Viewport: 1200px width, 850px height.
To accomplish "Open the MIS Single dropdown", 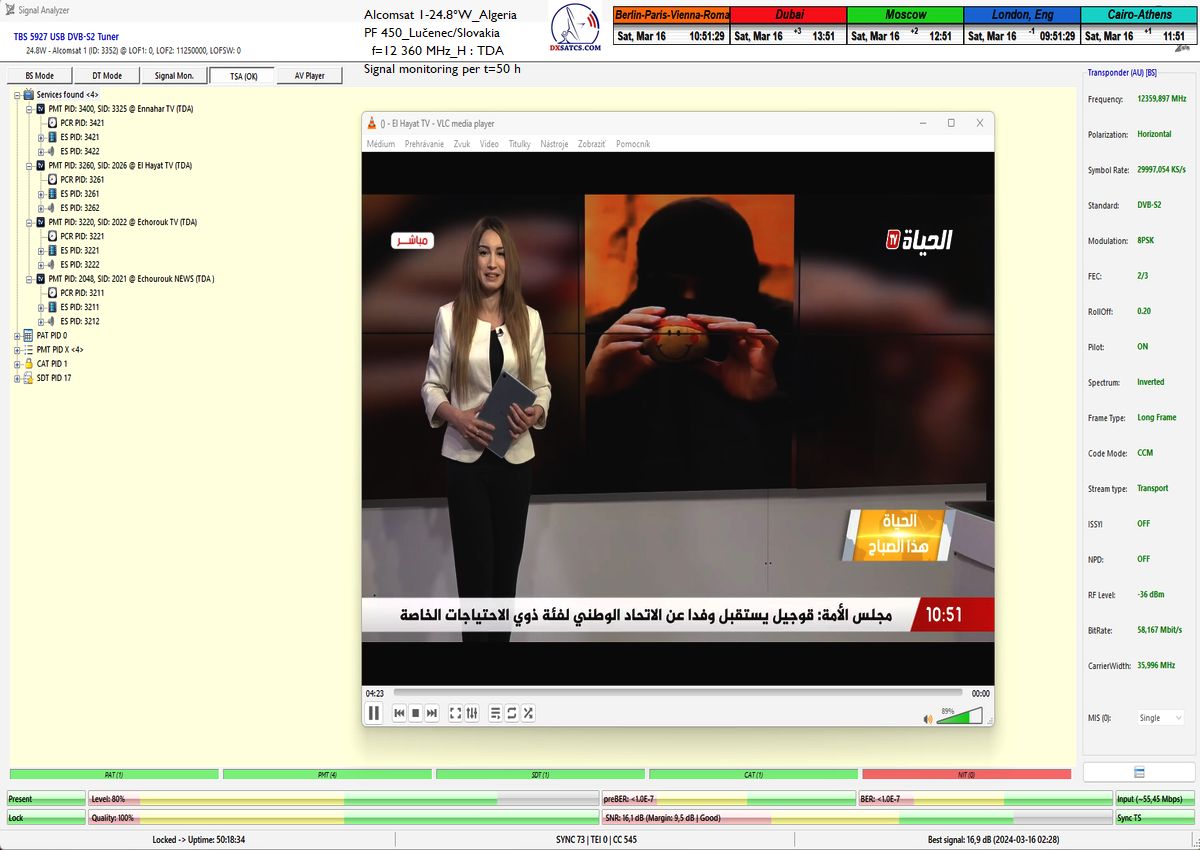I will (x=1160, y=718).
